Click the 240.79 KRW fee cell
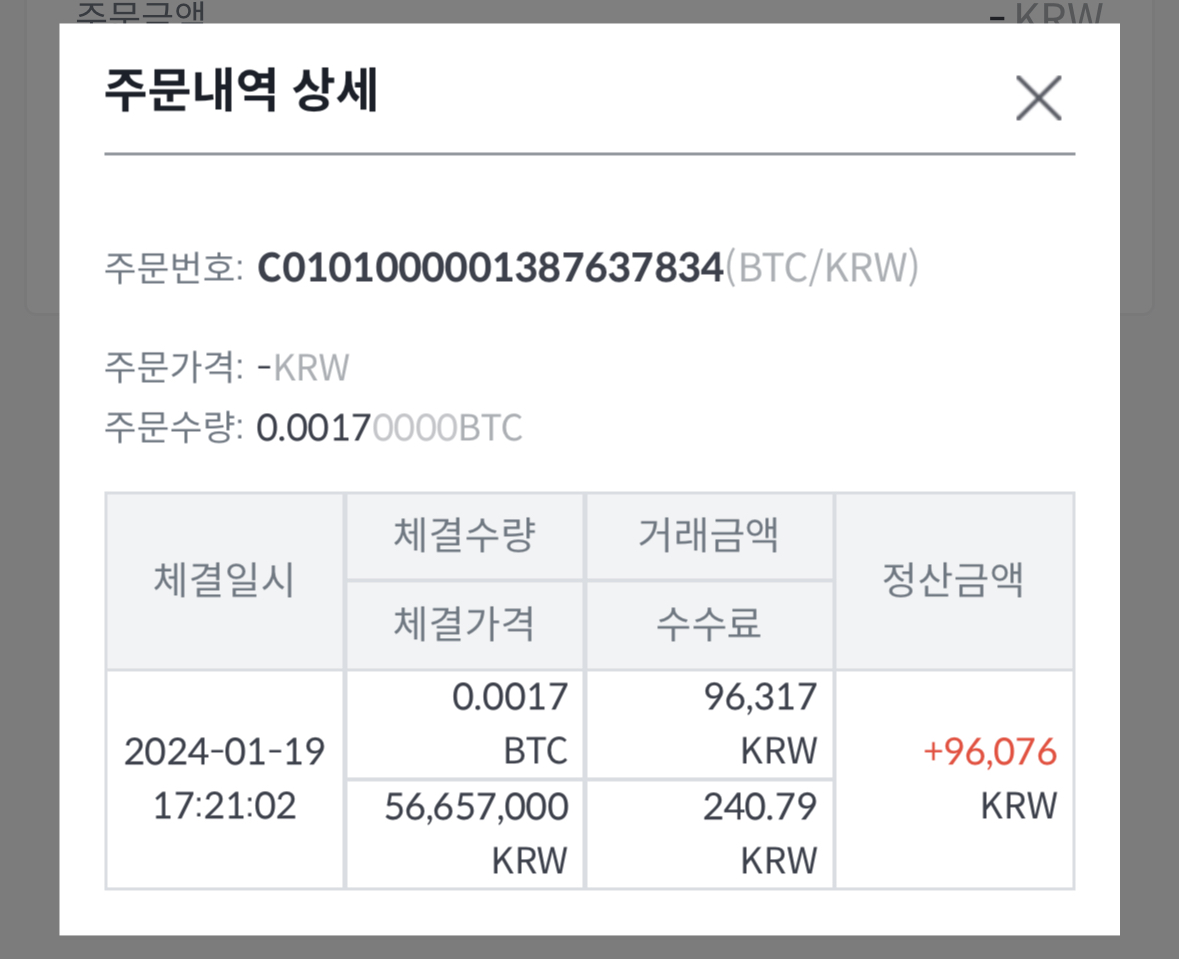1179x959 pixels. click(760, 833)
